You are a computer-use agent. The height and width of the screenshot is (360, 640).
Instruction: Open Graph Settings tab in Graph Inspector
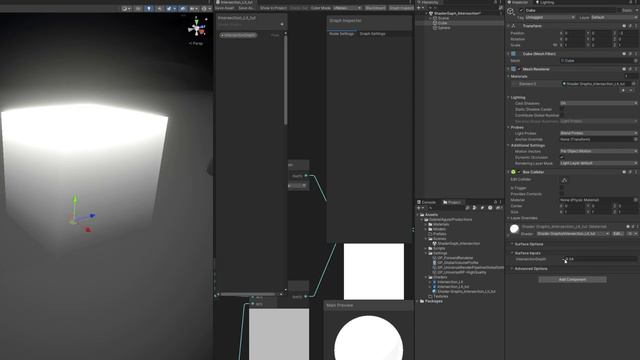click(x=372, y=33)
